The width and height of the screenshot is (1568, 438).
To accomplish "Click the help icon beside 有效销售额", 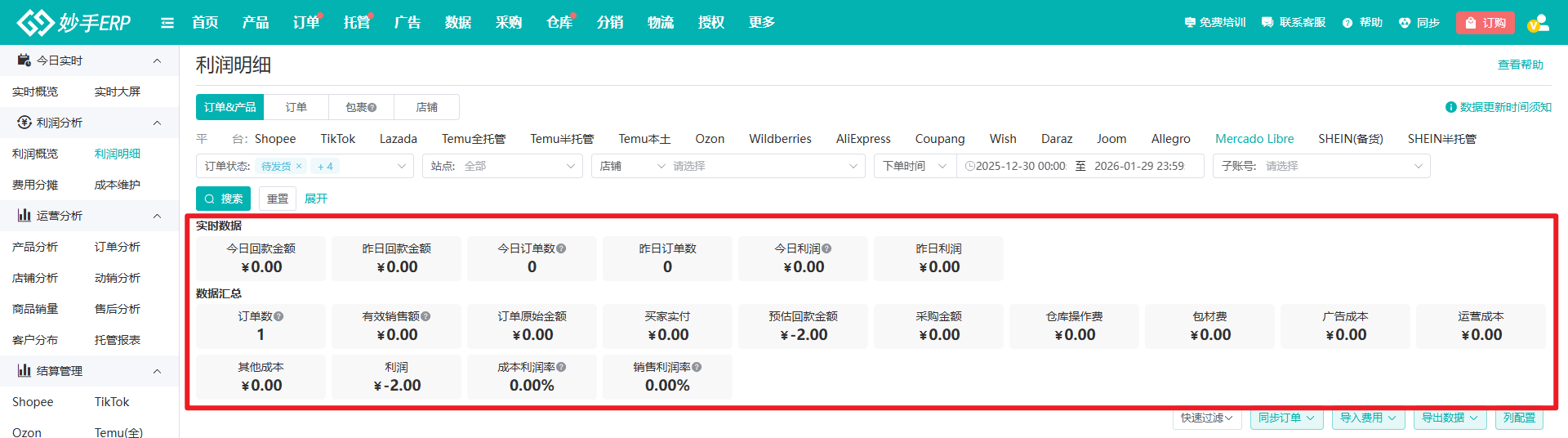I will click(x=425, y=316).
